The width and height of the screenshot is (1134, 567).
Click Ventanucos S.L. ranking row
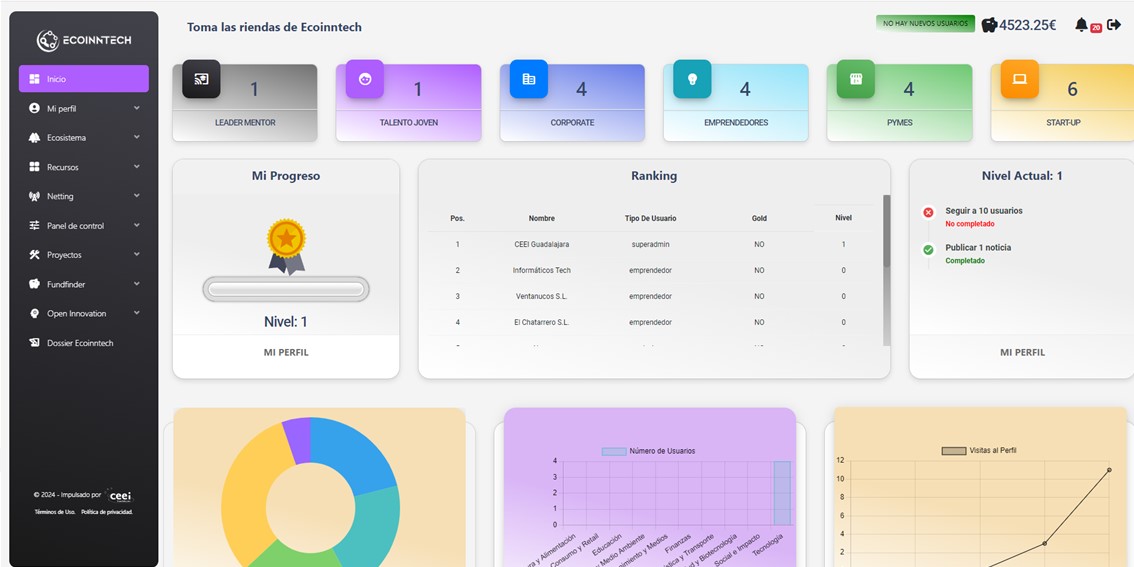[x=651, y=297]
